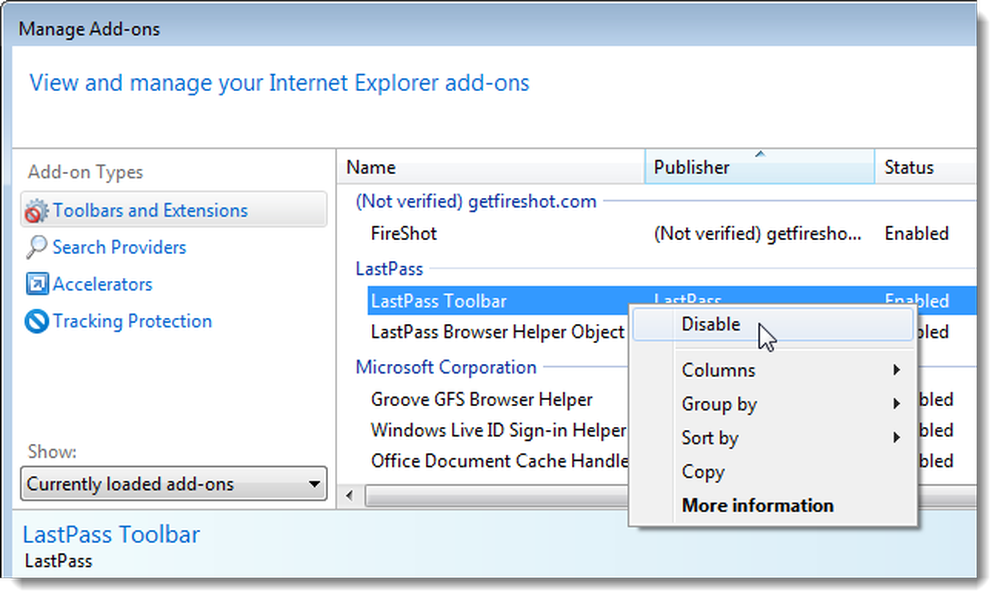Expand the Sort by submenu arrow
Image resolution: width=1000 pixels, height=601 pixels.
click(x=897, y=438)
